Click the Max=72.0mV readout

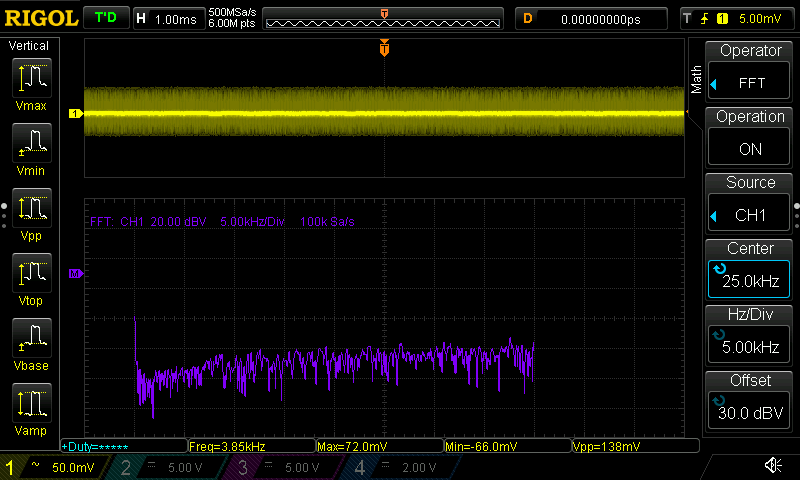[380, 446]
